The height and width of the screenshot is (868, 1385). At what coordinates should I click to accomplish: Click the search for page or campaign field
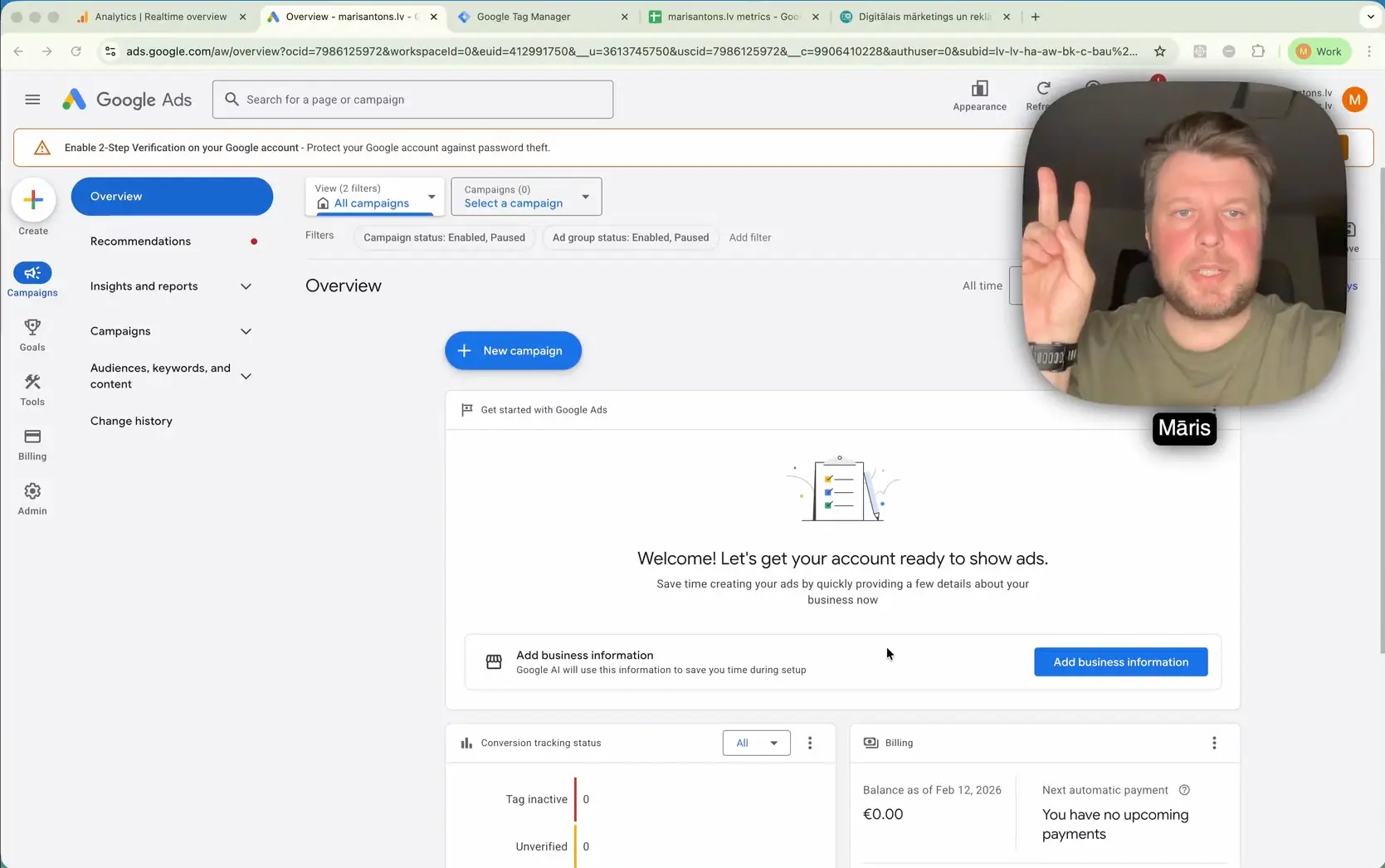pos(412,100)
